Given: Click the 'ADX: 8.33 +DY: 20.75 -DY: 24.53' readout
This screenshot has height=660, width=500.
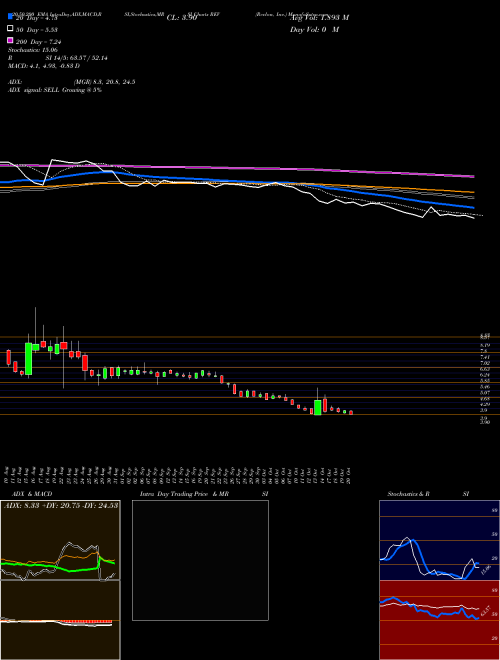Looking at the screenshot, I should pyautogui.click(x=61, y=506).
